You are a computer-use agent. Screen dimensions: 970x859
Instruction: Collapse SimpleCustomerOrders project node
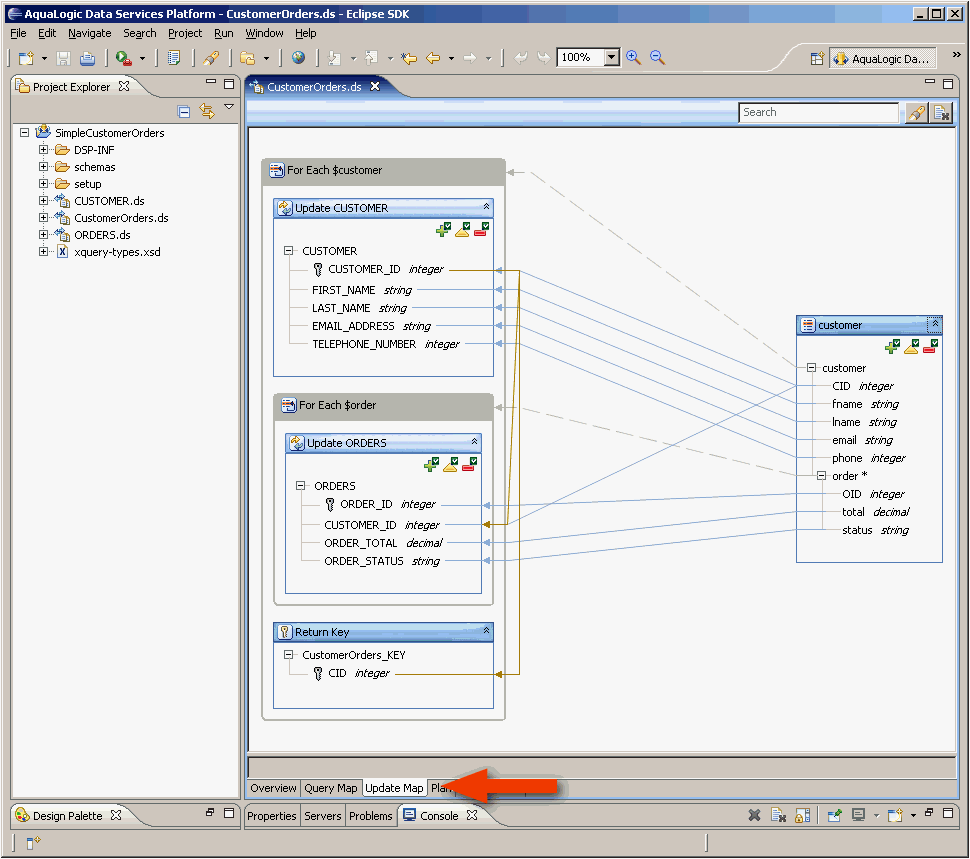click(25, 132)
